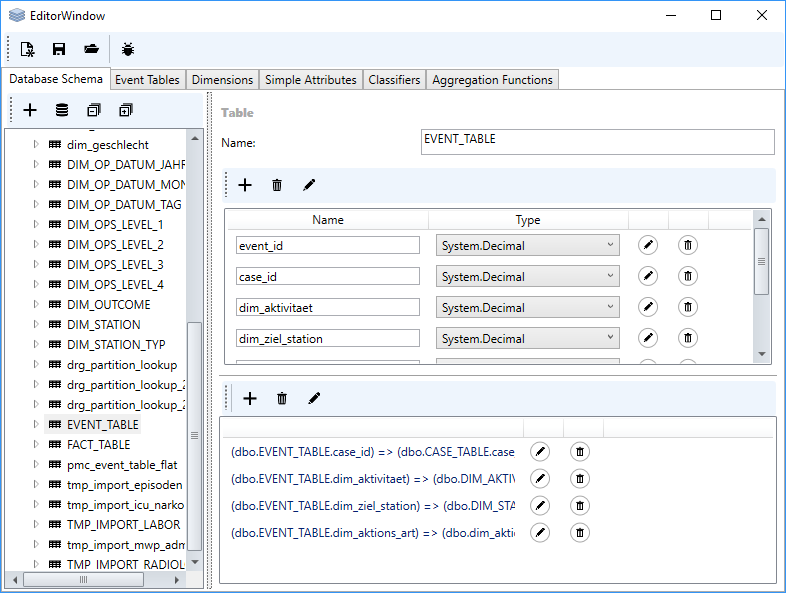This screenshot has width=800, height=600.
Task: Click the save disk icon
Action: click(59, 48)
